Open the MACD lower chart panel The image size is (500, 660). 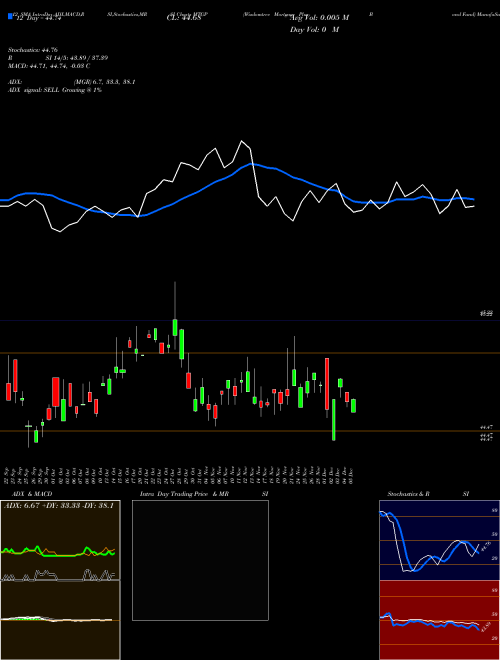click(60, 620)
